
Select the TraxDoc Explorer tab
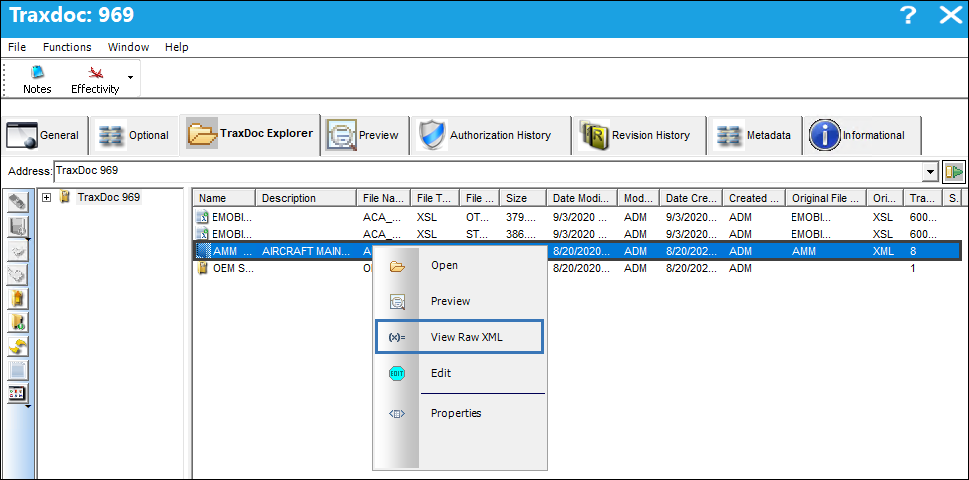[x=250, y=134]
